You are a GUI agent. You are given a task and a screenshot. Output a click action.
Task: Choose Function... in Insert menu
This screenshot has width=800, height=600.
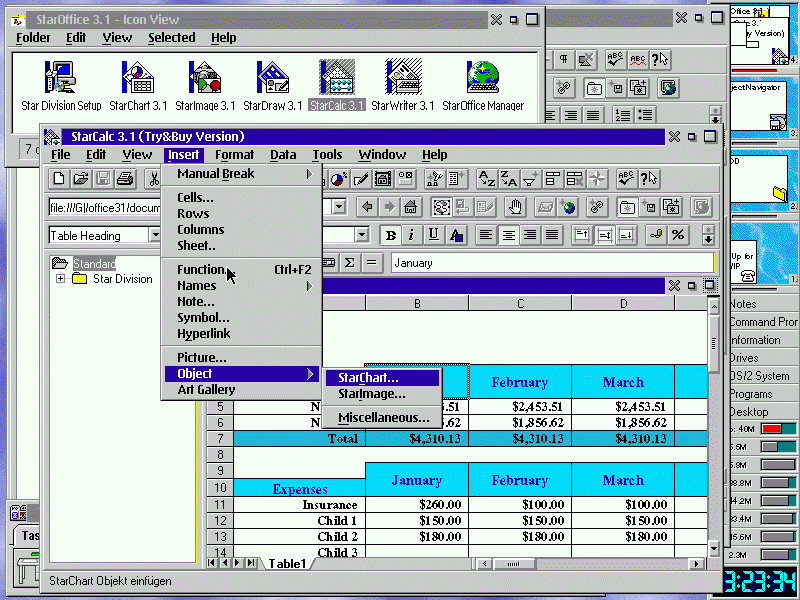click(x=242, y=269)
